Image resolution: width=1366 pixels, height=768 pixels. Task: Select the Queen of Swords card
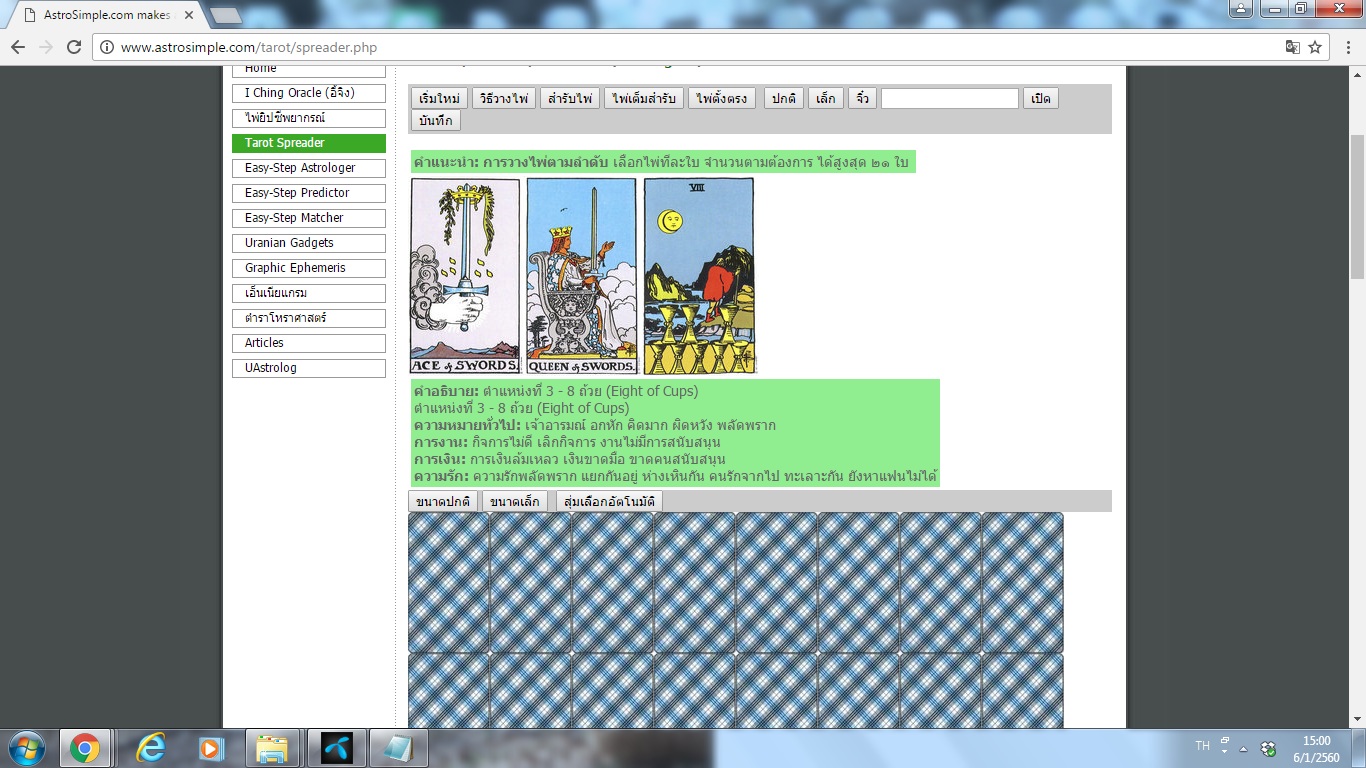(581, 276)
